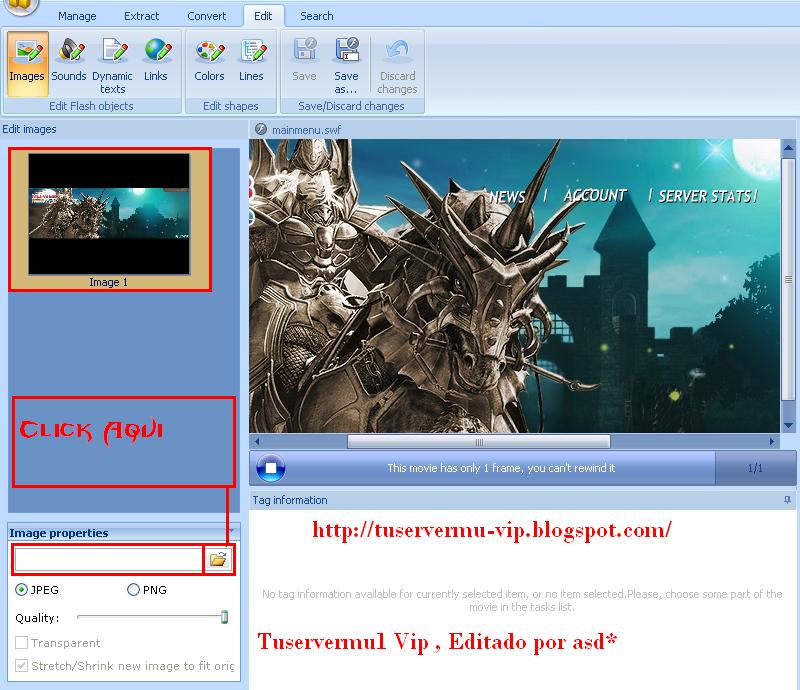
Task: Click the preview horizontal scroll right arrow
Action: [x=772, y=441]
